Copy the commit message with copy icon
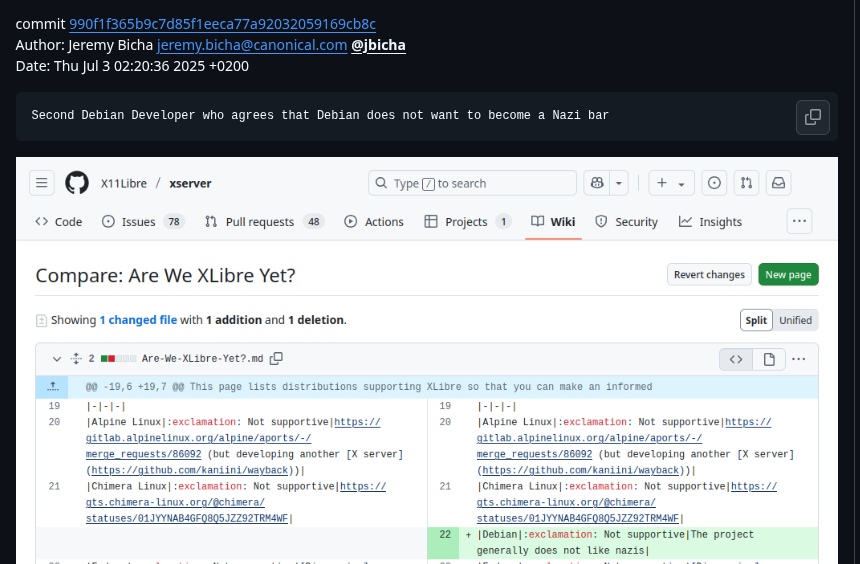This screenshot has height=564, width=860. [x=812, y=117]
